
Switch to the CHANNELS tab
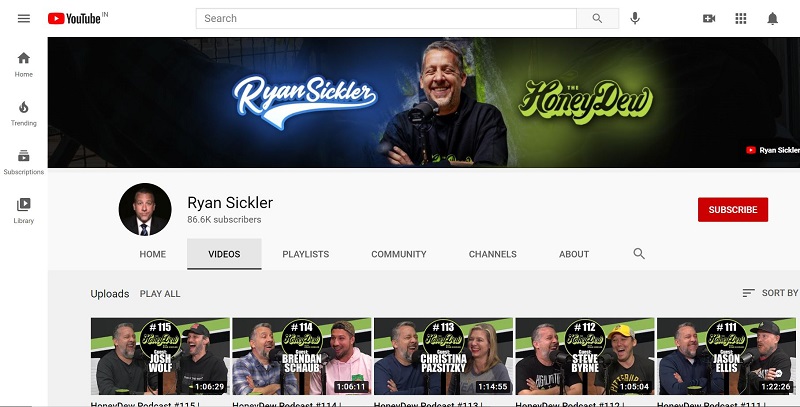point(492,254)
